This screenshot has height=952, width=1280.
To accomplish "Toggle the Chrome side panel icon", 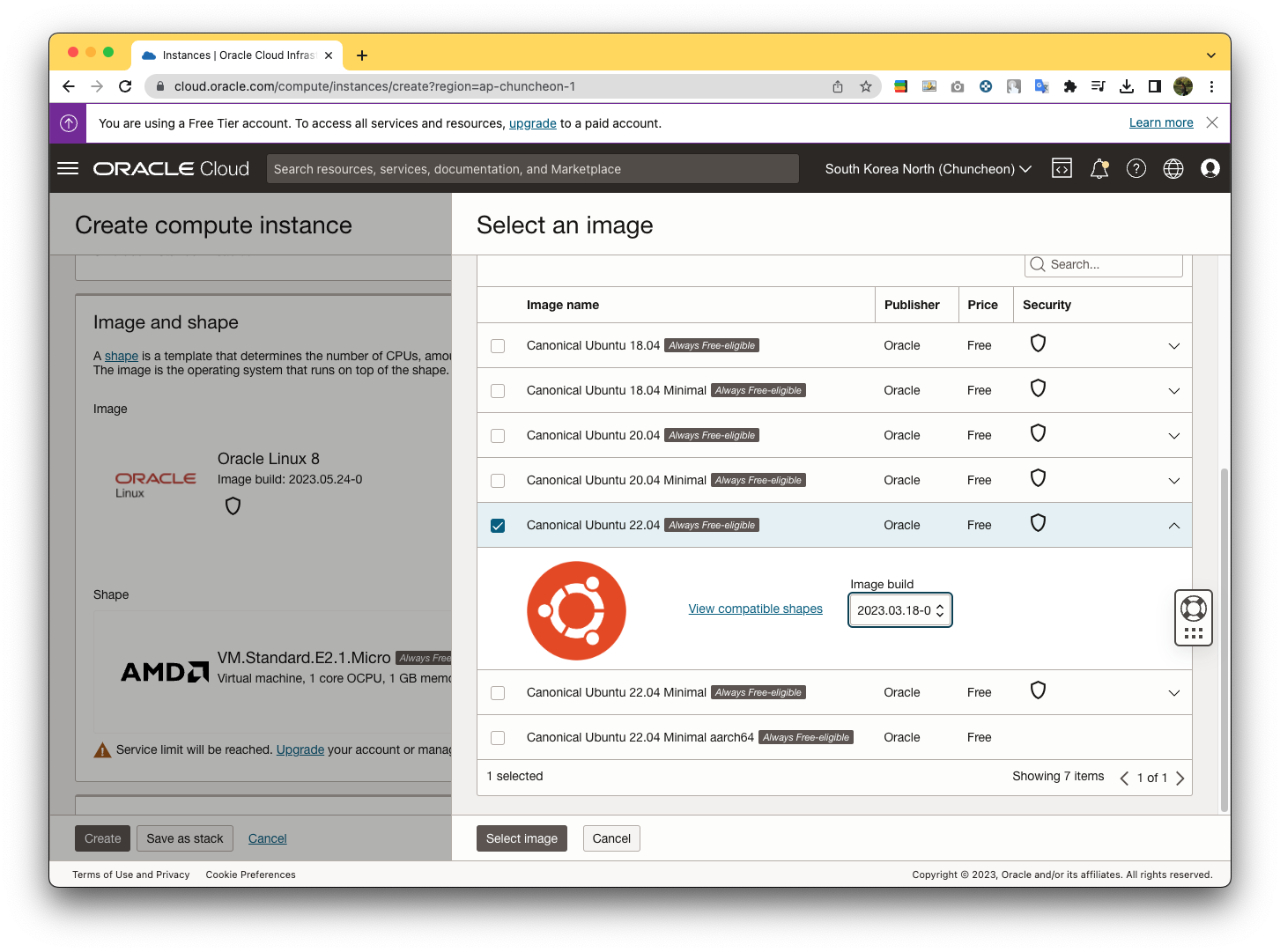I will pos(1155,86).
